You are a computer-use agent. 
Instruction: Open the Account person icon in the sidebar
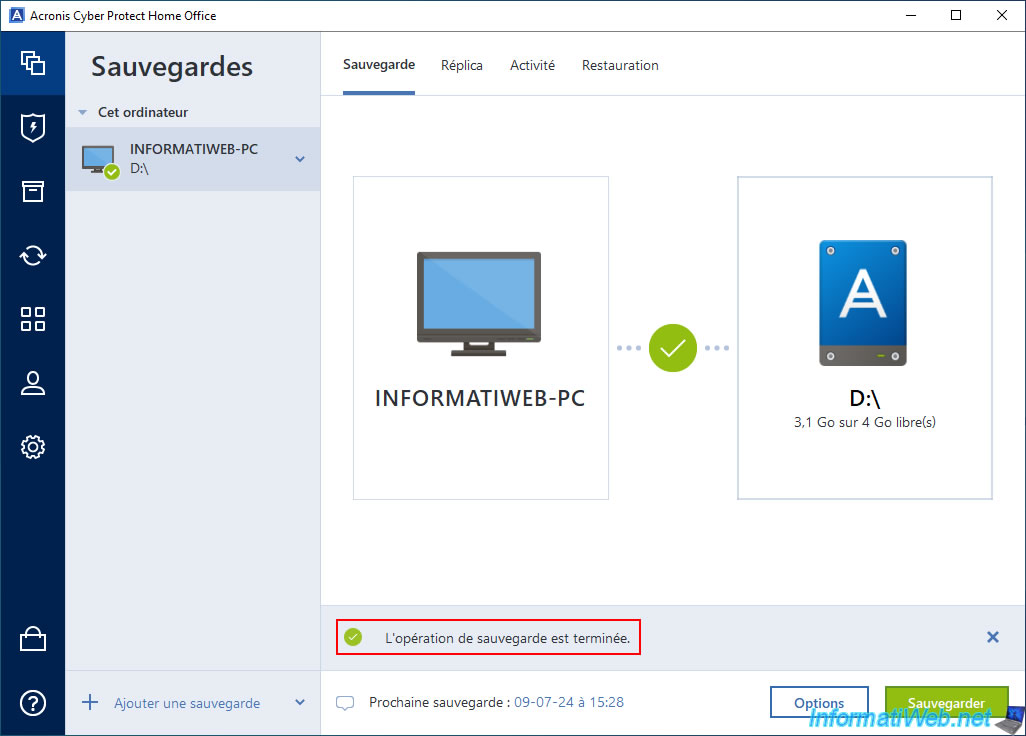(33, 383)
